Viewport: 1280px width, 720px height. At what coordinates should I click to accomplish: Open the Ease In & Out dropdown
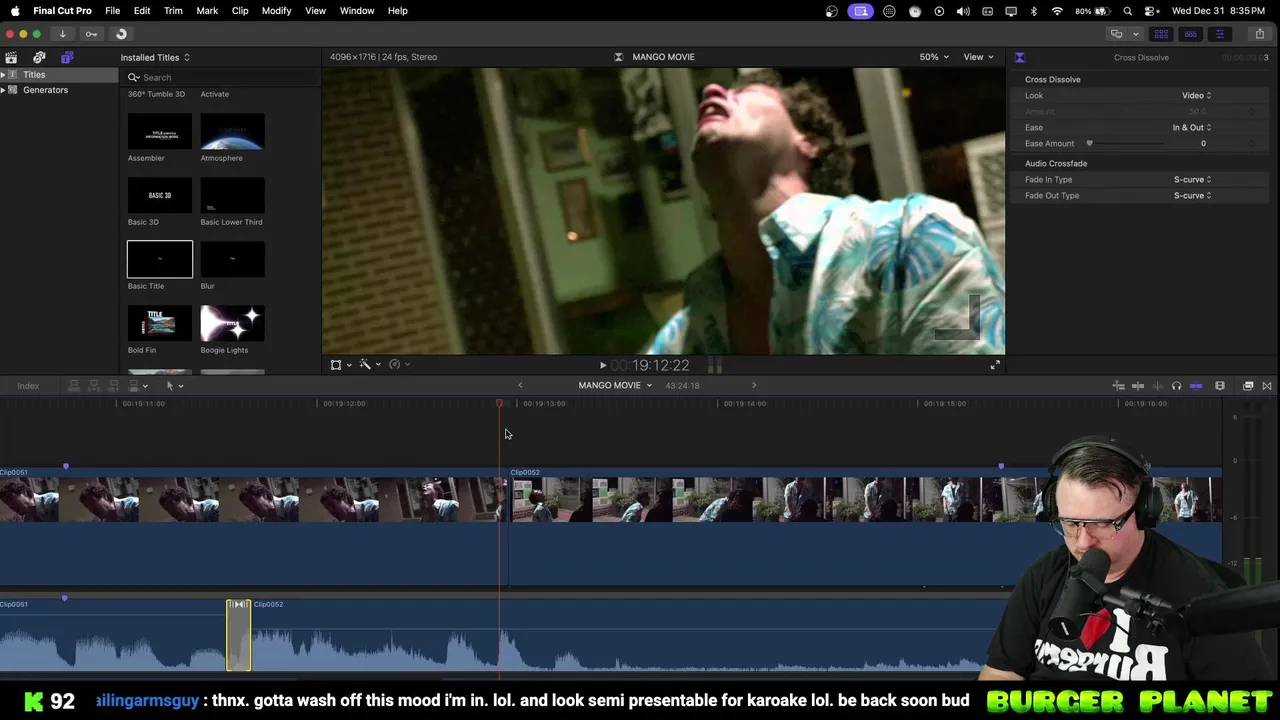[x=1192, y=128]
